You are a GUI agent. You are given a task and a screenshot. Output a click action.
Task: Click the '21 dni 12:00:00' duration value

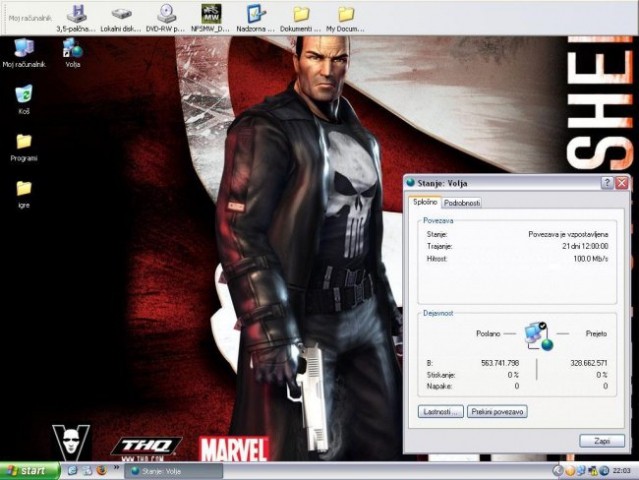click(x=585, y=246)
